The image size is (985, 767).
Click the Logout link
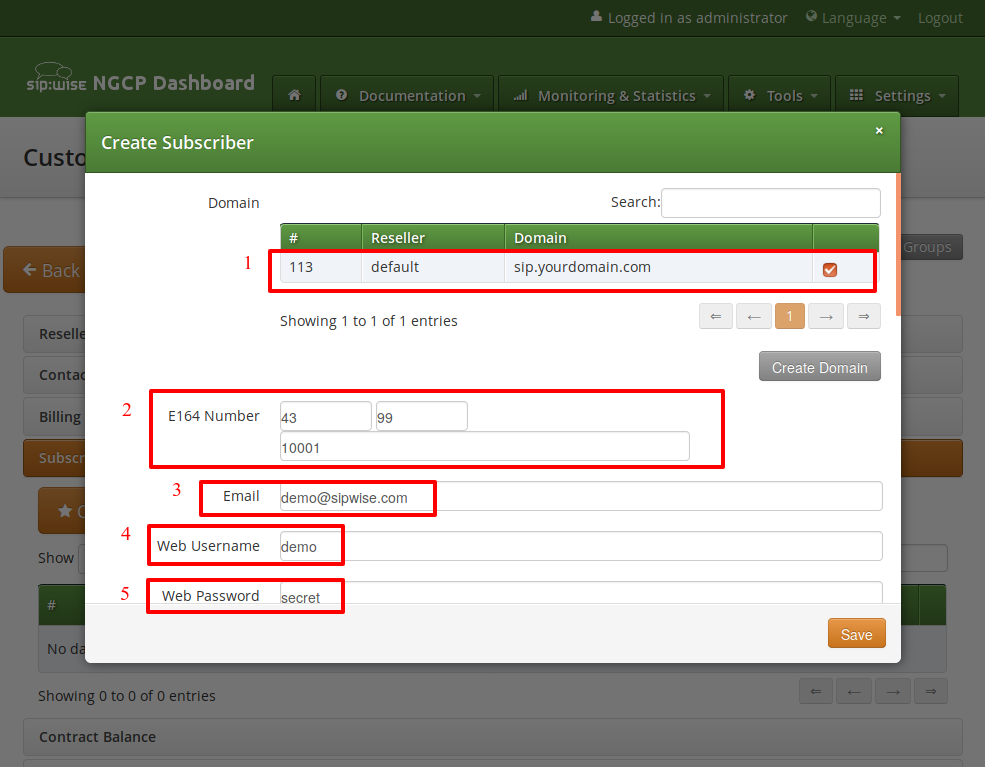pyautogui.click(x=940, y=18)
